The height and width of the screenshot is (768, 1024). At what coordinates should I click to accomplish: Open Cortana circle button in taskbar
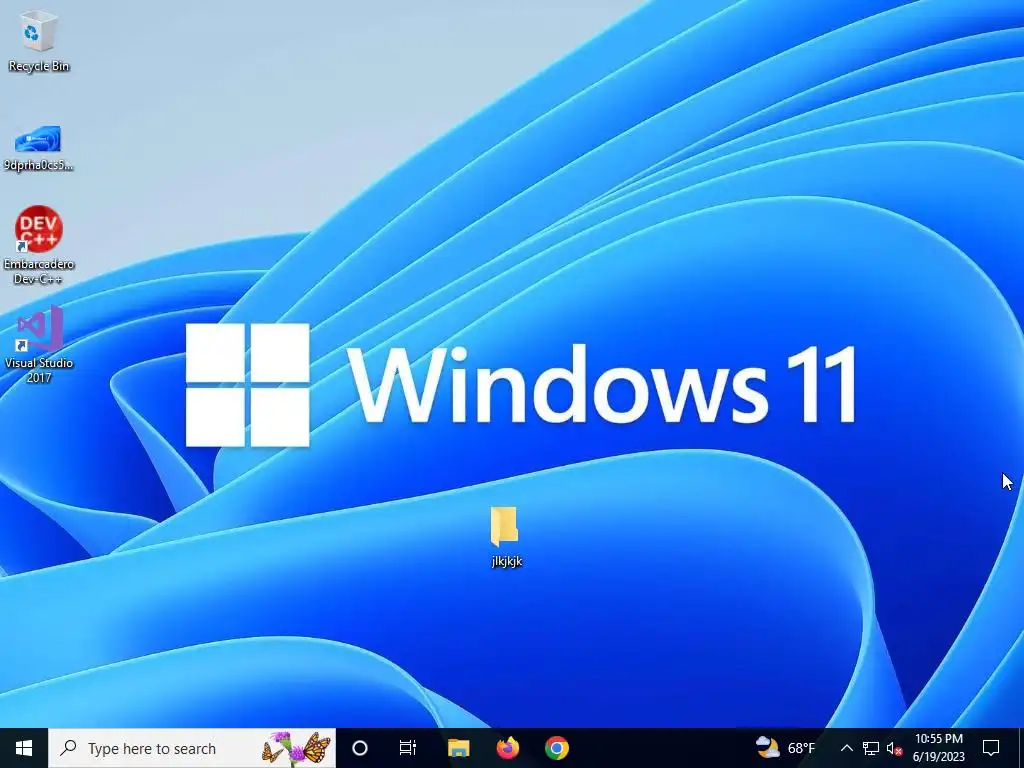click(360, 748)
